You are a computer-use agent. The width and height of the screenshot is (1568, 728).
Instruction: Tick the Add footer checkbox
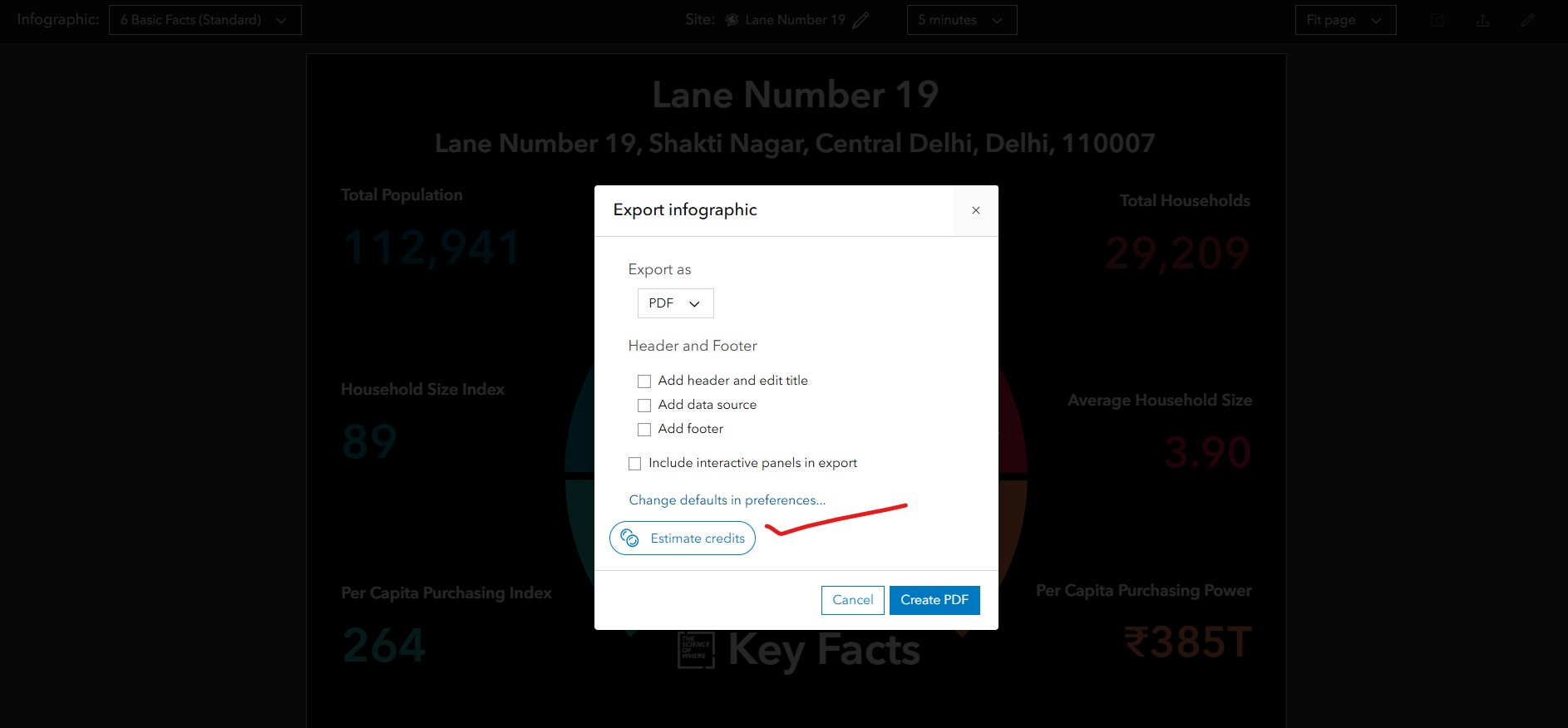coord(644,430)
